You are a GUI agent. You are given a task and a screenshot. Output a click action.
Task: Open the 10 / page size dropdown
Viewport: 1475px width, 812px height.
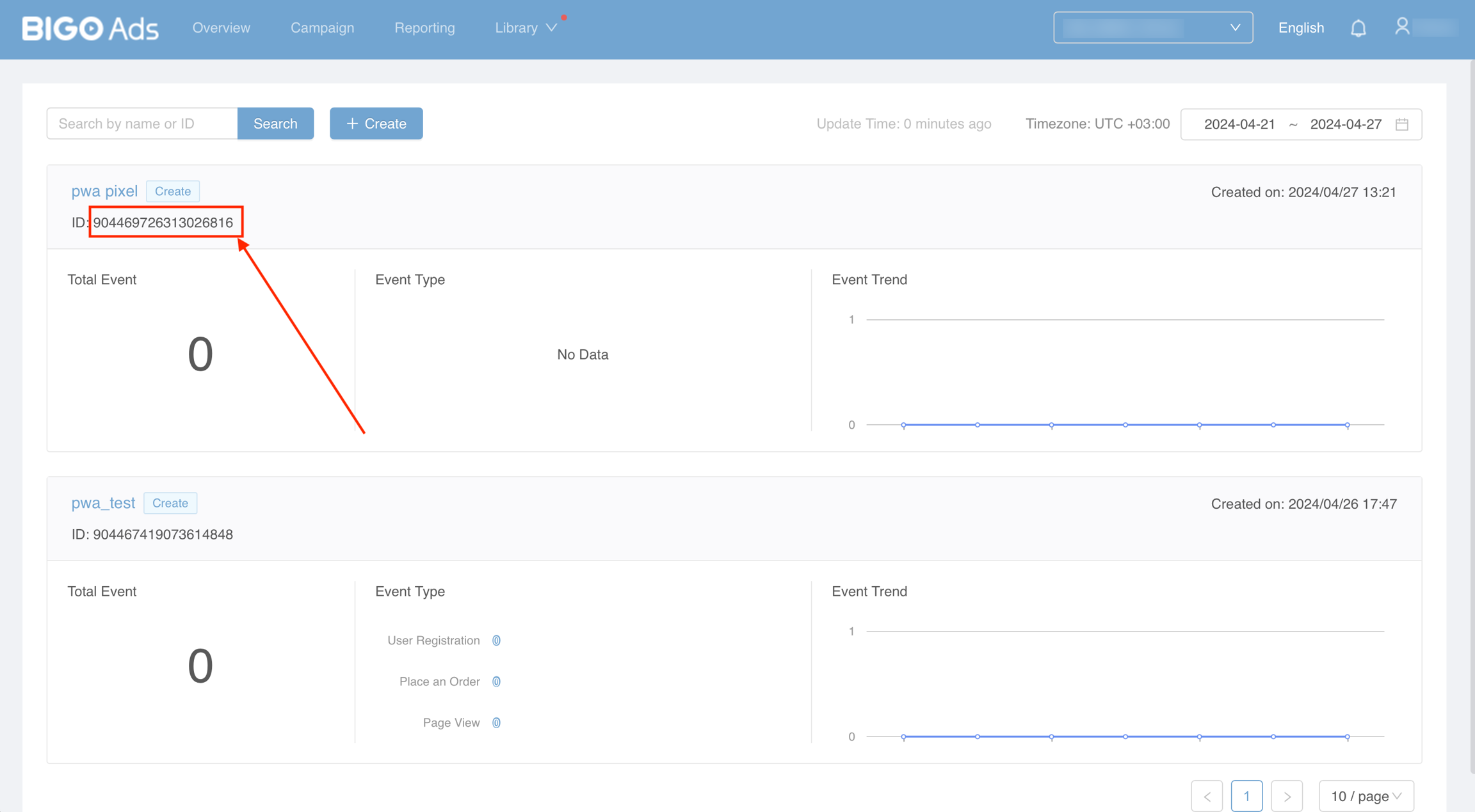coord(1366,796)
